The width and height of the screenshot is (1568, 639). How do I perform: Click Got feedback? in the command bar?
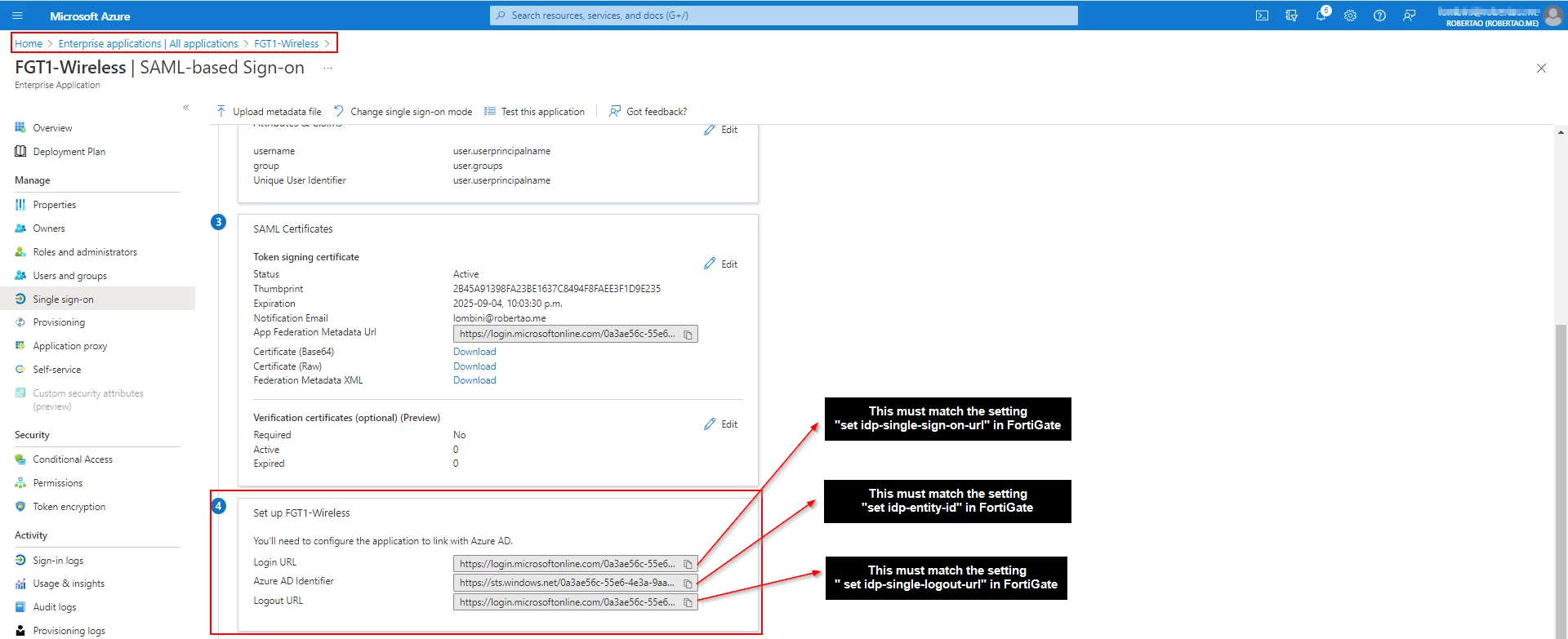pyautogui.click(x=648, y=112)
